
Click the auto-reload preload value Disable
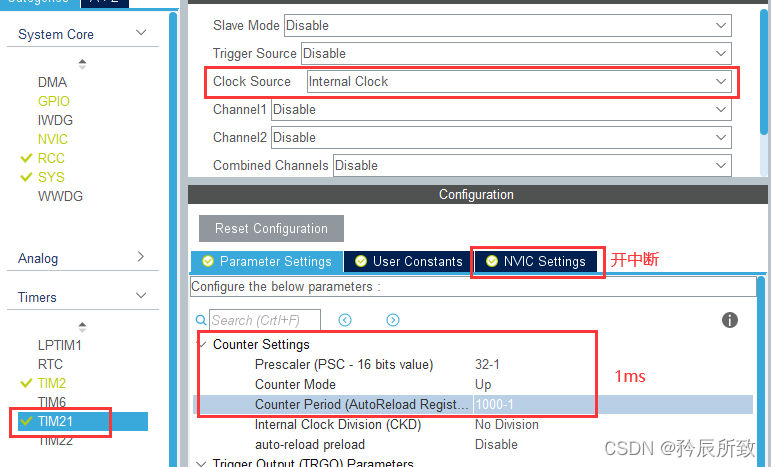pos(496,445)
